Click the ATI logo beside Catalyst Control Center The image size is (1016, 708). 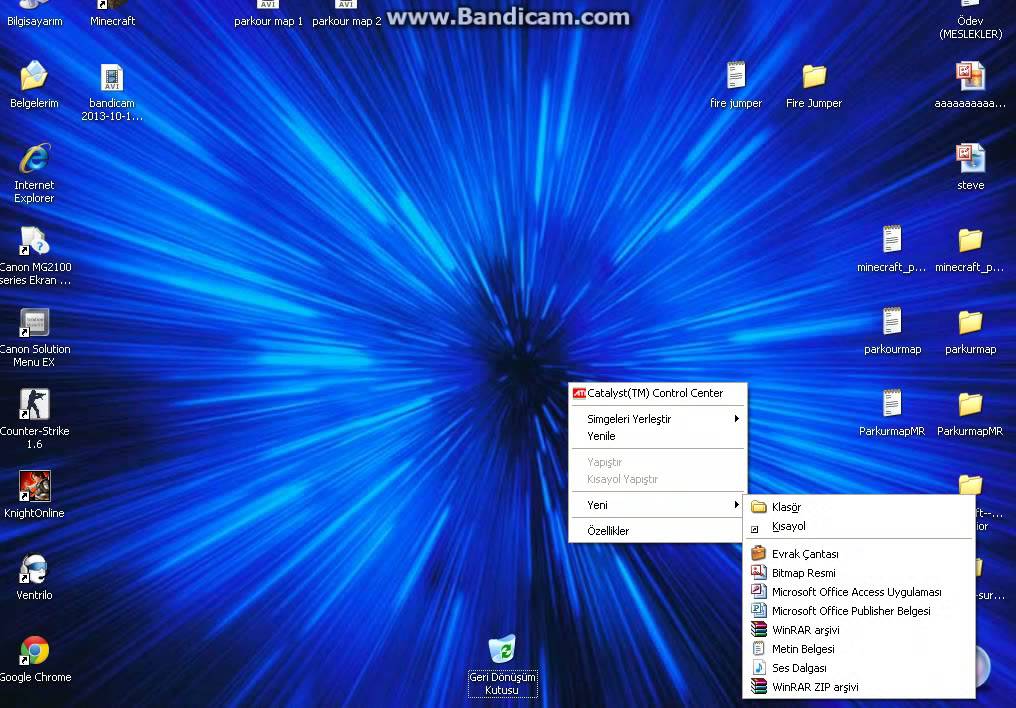tap(579, 393)
